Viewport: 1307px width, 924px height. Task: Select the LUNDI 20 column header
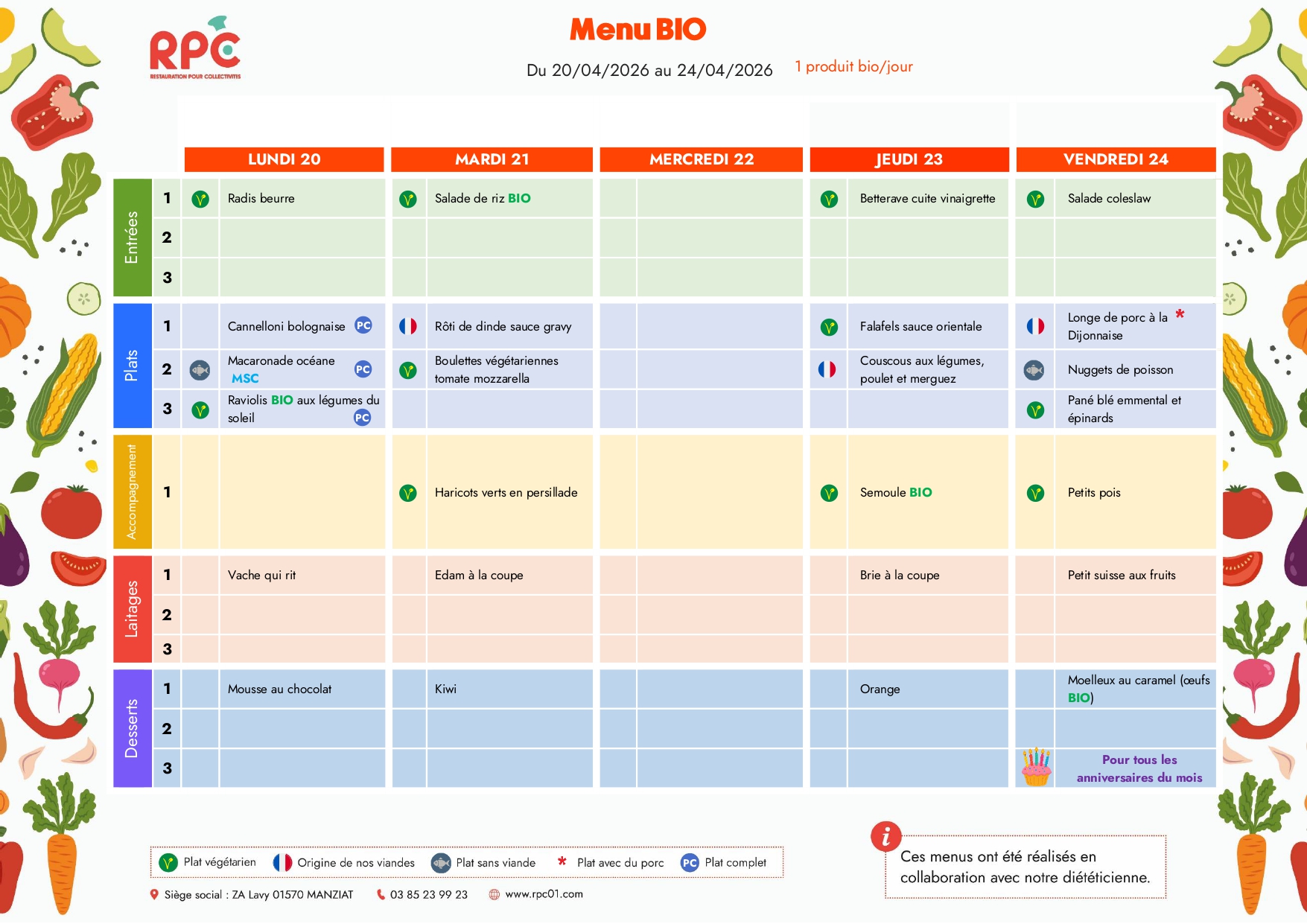point(284,159)
